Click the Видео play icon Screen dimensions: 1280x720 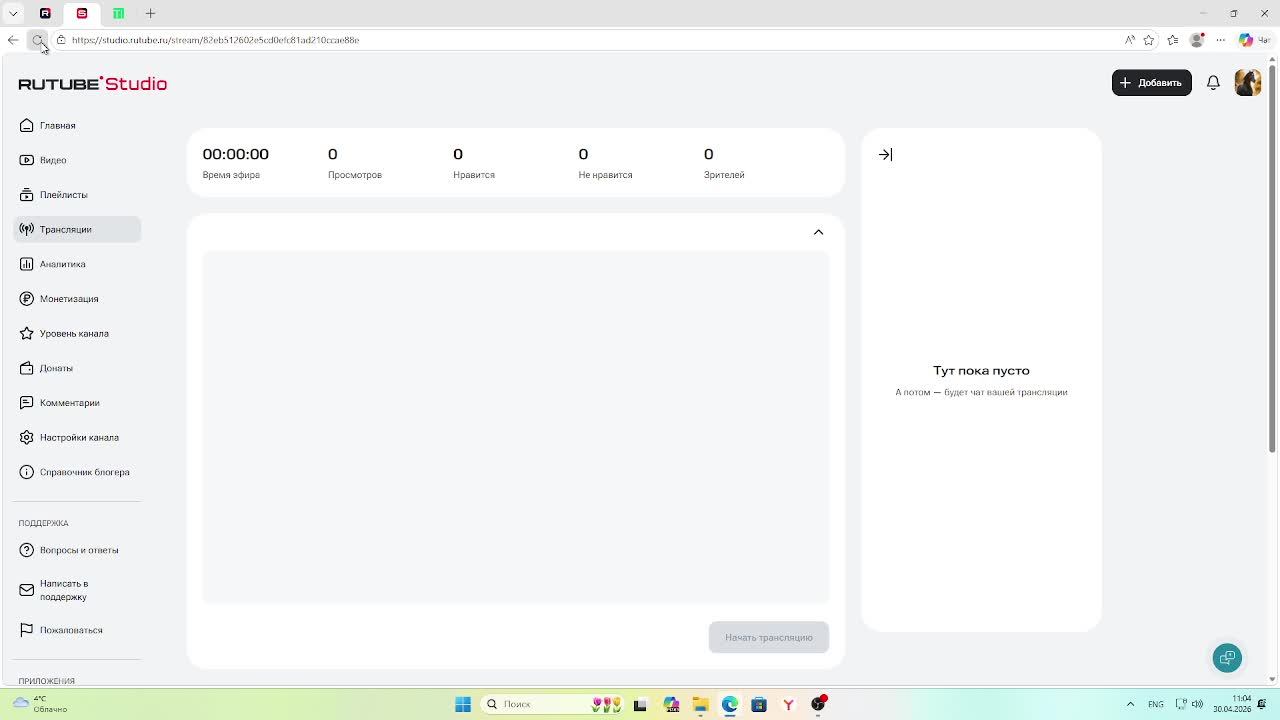coord(27,160)
